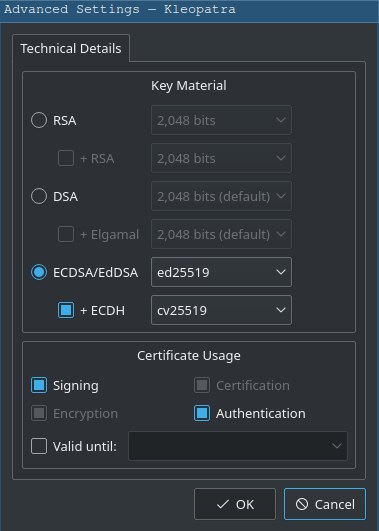Screen dimensions: 379x531
Task: Click the prohibition icon on Cancel button
Action: 302,504
